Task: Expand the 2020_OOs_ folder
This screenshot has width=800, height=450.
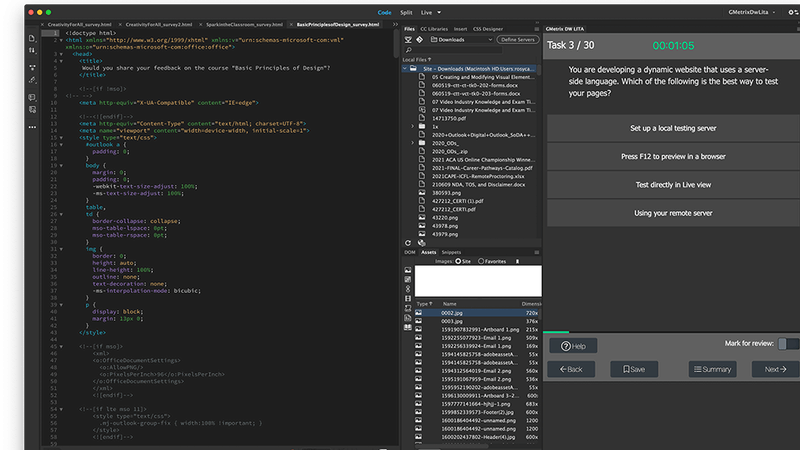Action: 412,143
